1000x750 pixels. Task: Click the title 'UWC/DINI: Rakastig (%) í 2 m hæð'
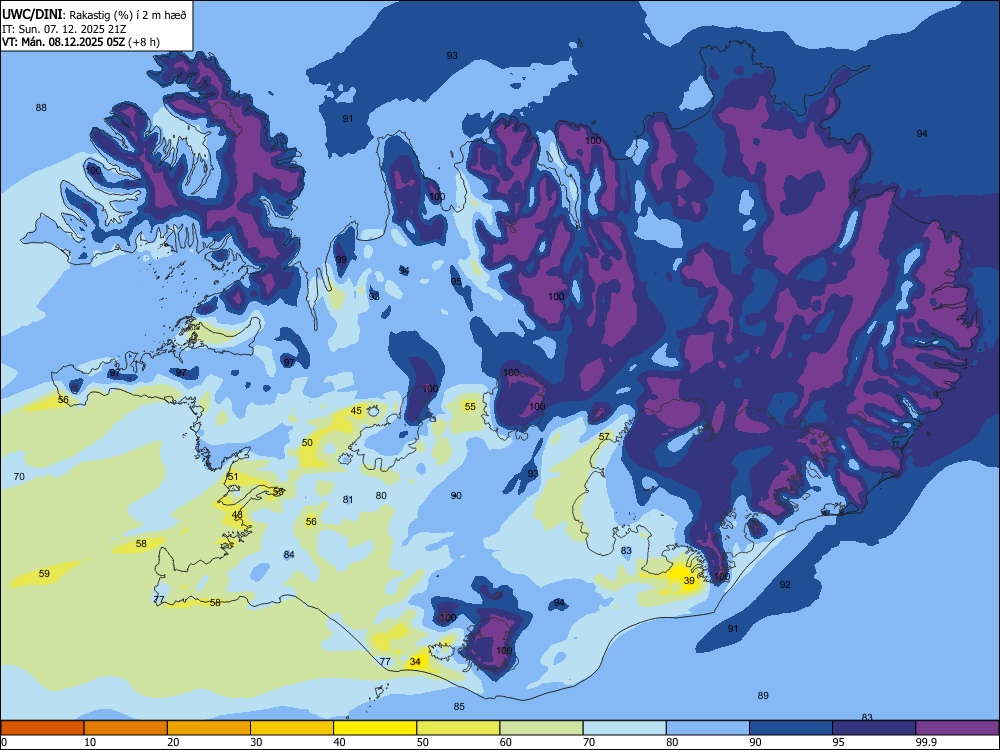[x=94, y=15]
